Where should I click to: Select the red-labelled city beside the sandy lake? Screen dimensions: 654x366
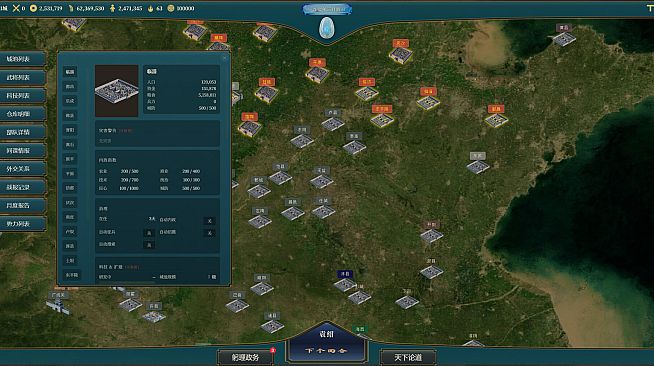click(x=400, y=51)
